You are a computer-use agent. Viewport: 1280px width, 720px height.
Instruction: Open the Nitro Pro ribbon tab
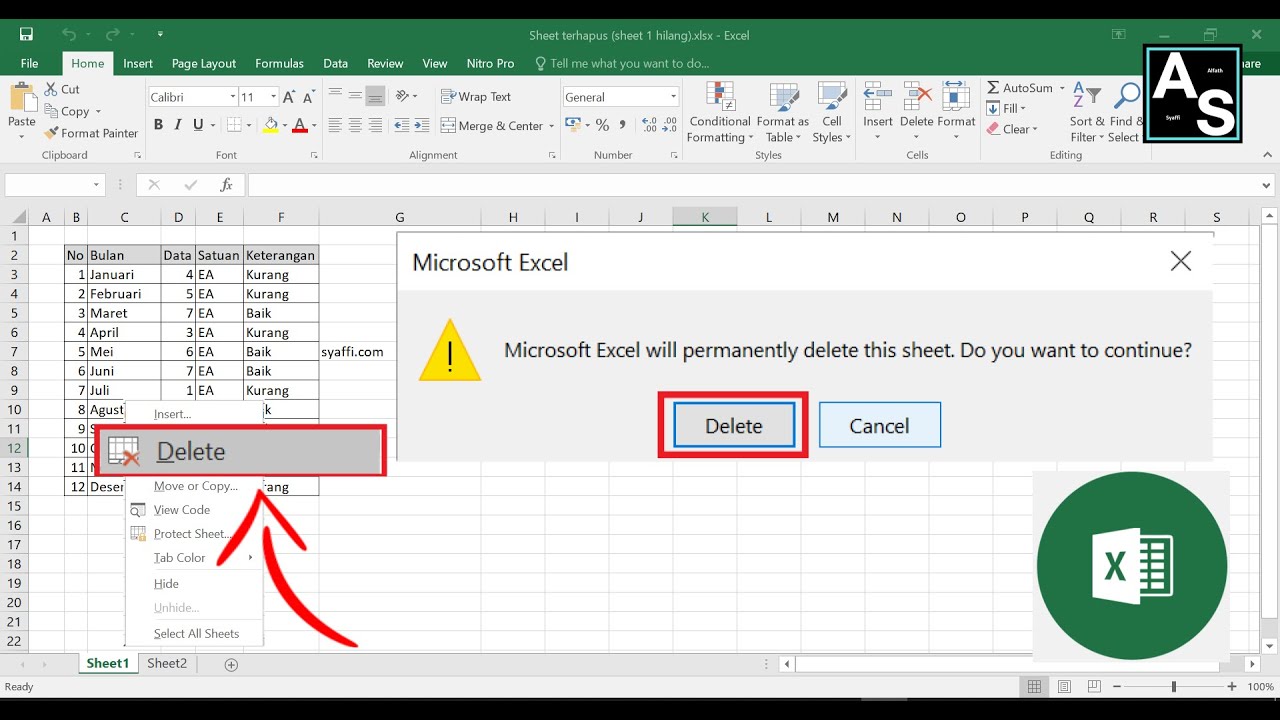[490, 63]
